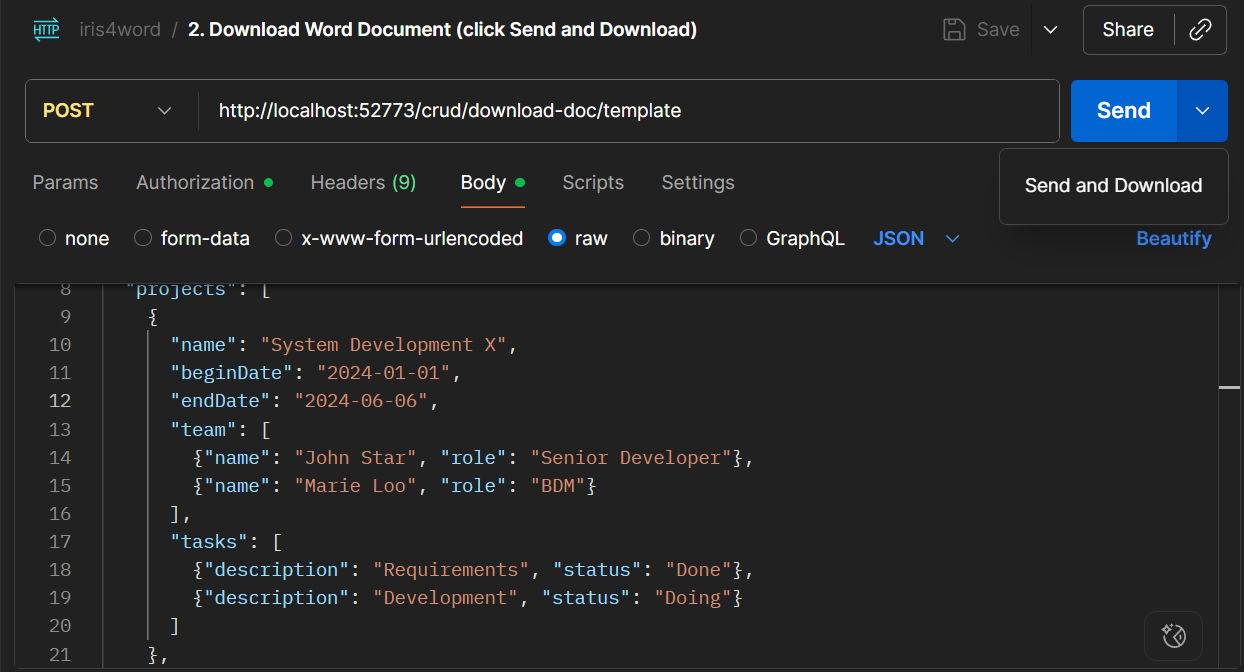Expand the Send button arrow dropdown

click(x=1202, y=111)
